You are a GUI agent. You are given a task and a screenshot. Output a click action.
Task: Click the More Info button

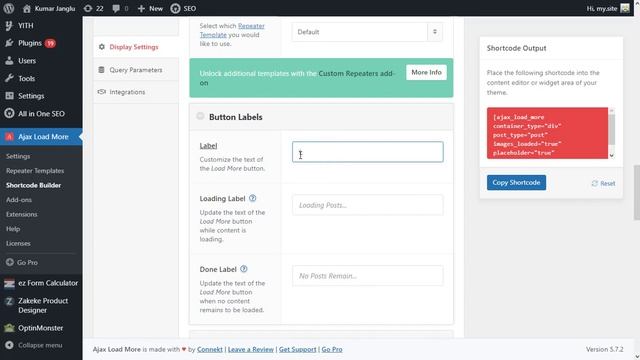pos(426,72)
